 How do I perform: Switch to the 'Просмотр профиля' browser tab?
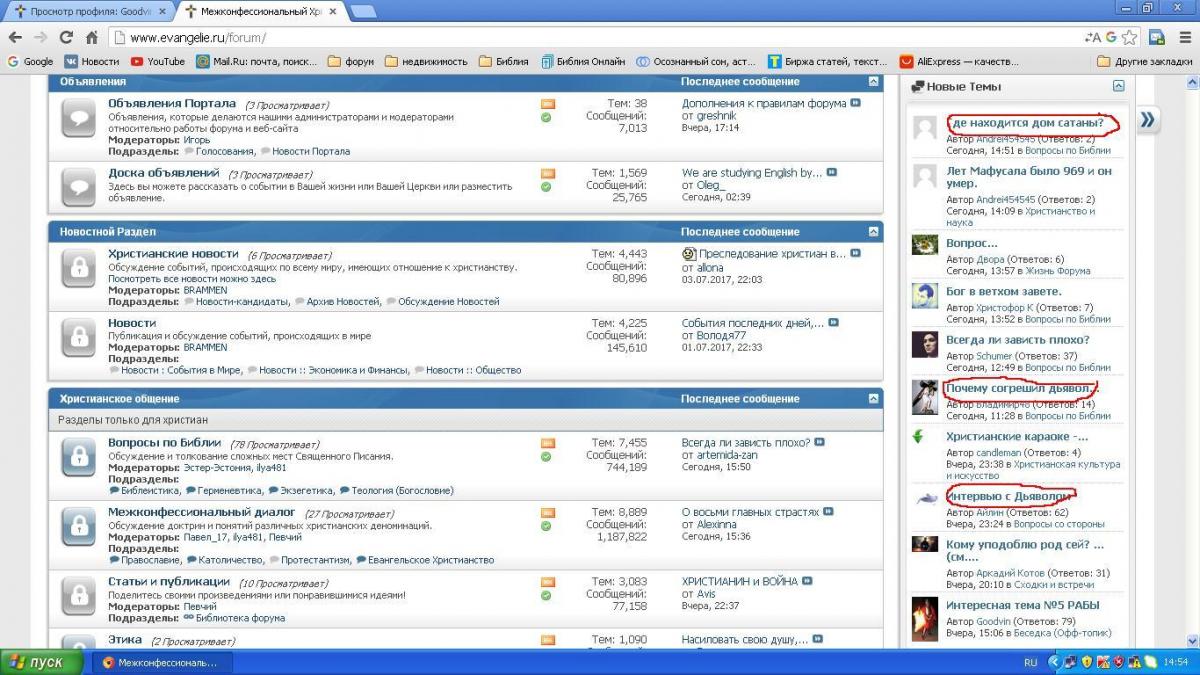coord(90,12)
